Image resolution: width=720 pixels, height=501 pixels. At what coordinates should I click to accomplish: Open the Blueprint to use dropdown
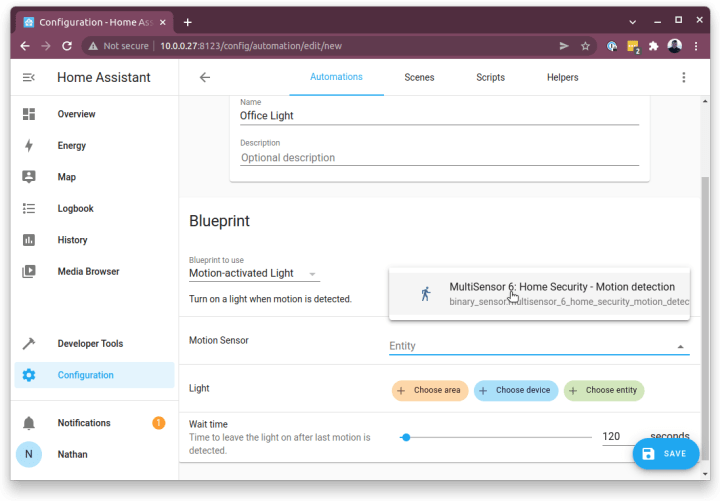(254, 273)
